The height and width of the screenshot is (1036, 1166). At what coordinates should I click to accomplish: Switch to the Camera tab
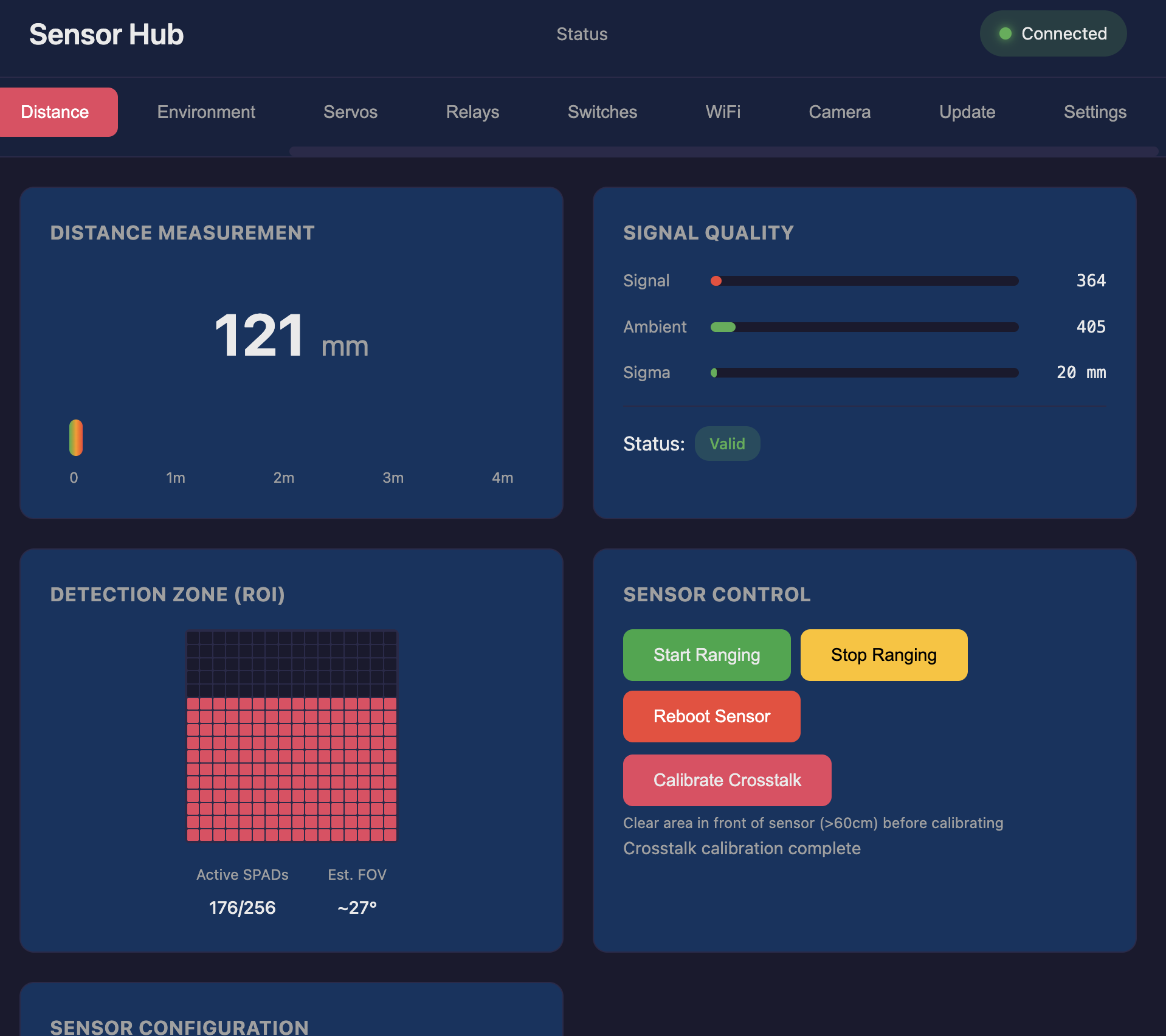[x=840, y=112]
